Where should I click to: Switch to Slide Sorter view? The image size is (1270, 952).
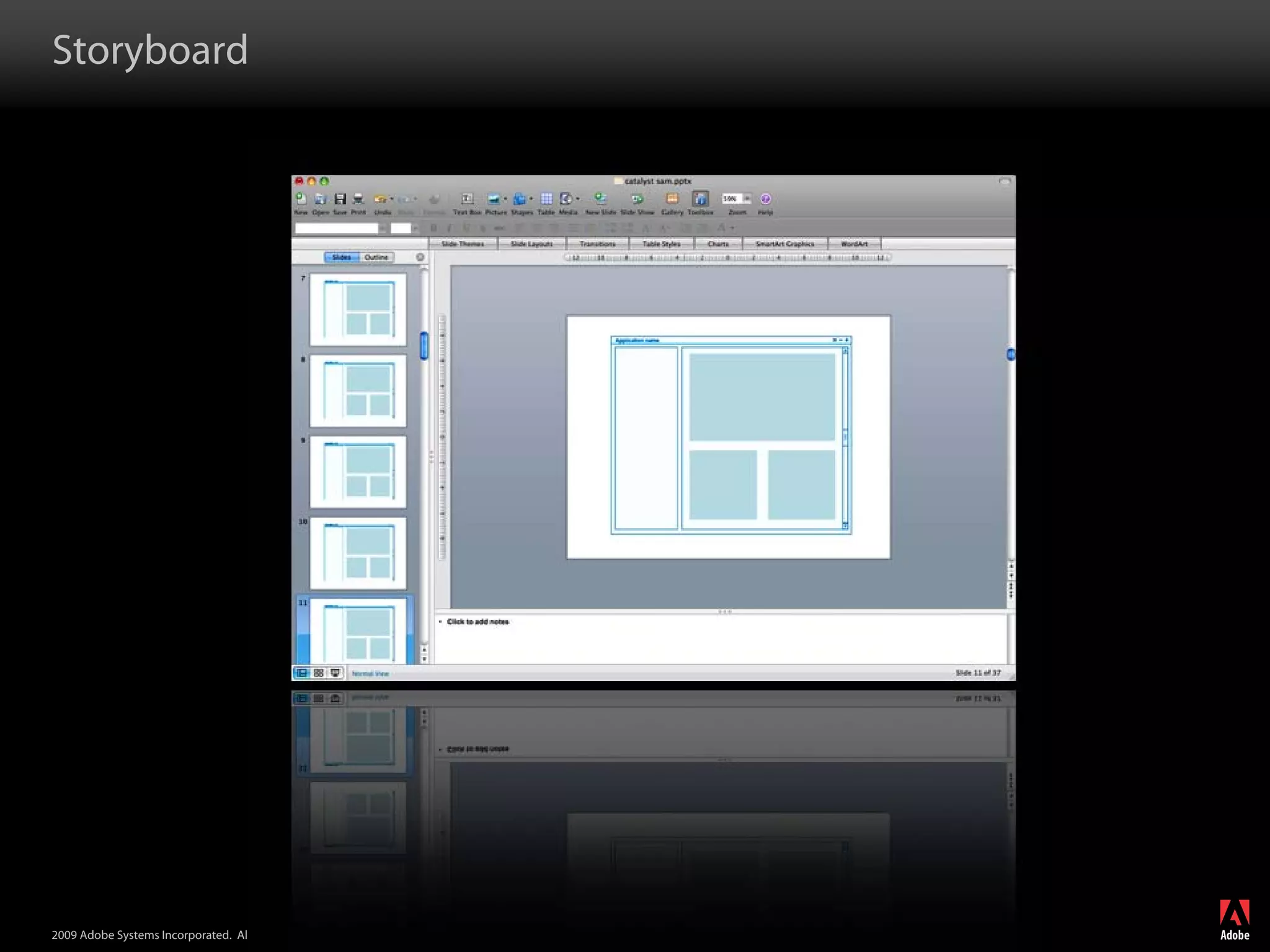[x=319, y=673]
